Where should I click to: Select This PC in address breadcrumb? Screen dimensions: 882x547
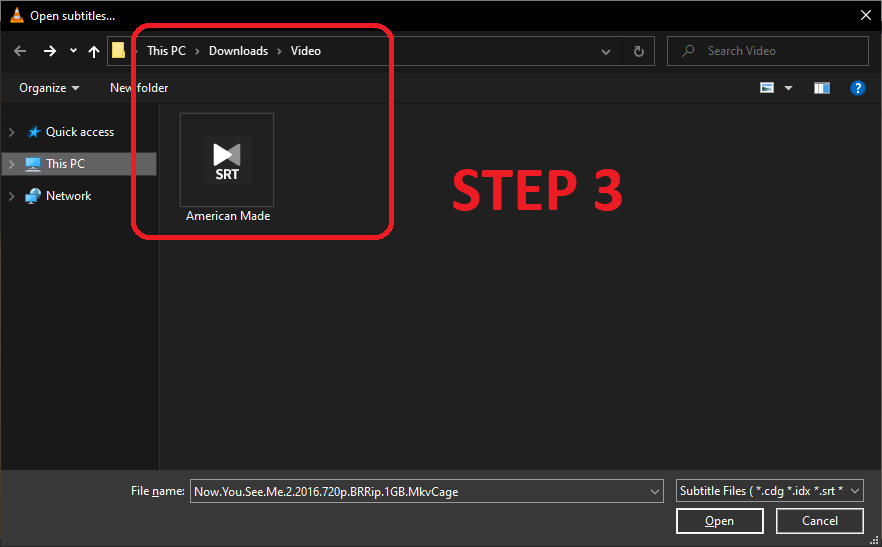[x=166, y=51]
